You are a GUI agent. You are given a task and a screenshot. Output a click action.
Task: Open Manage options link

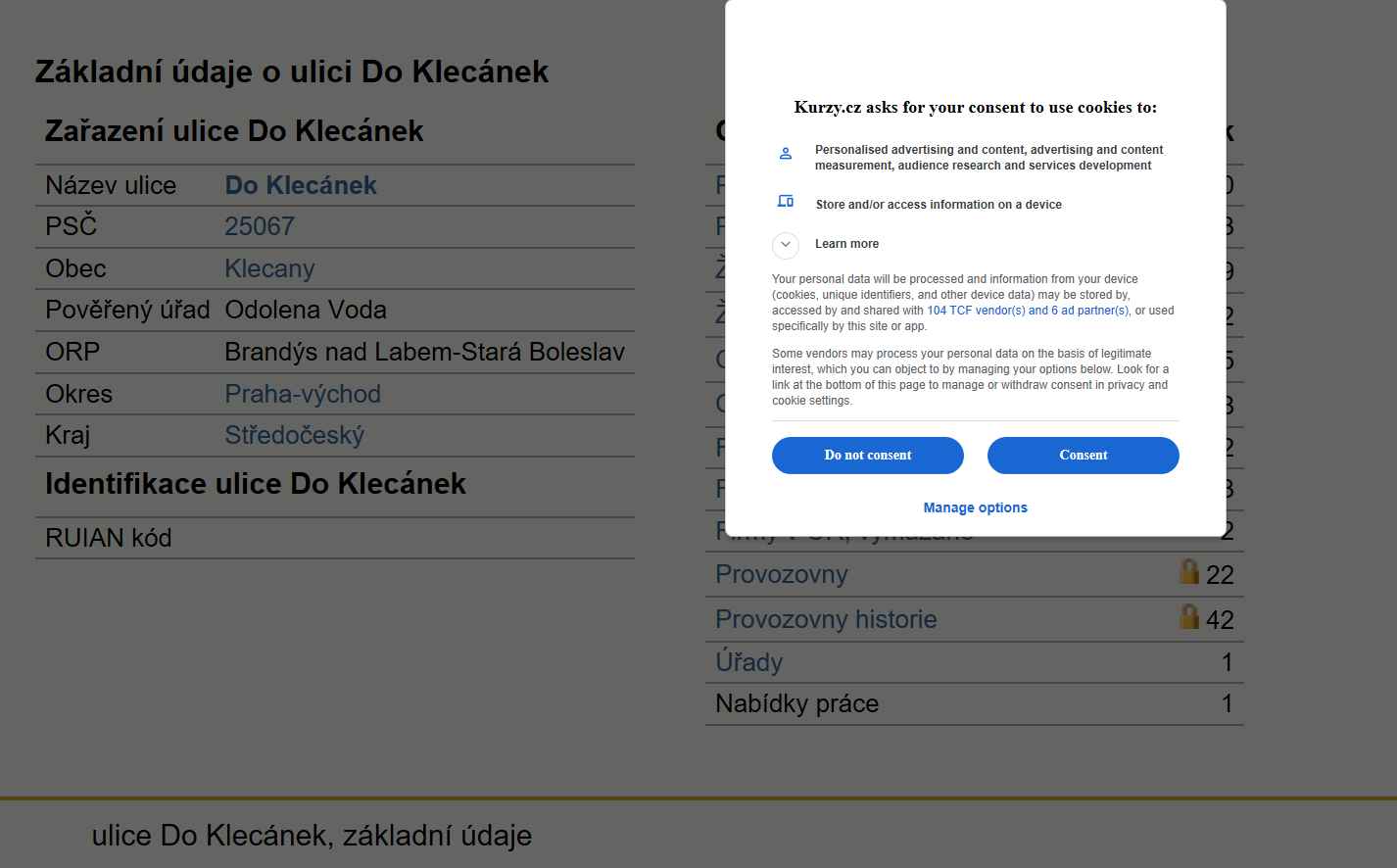pos(975,507)
